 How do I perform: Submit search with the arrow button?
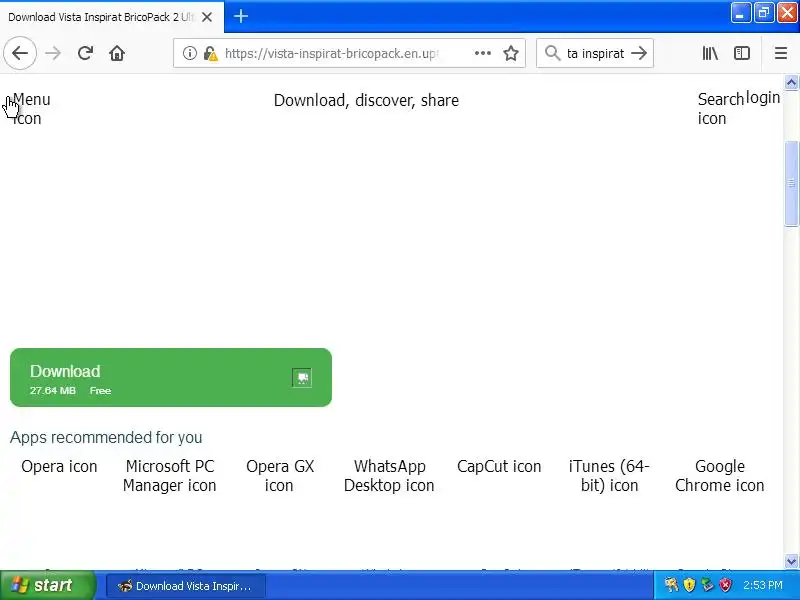point(639,53)
